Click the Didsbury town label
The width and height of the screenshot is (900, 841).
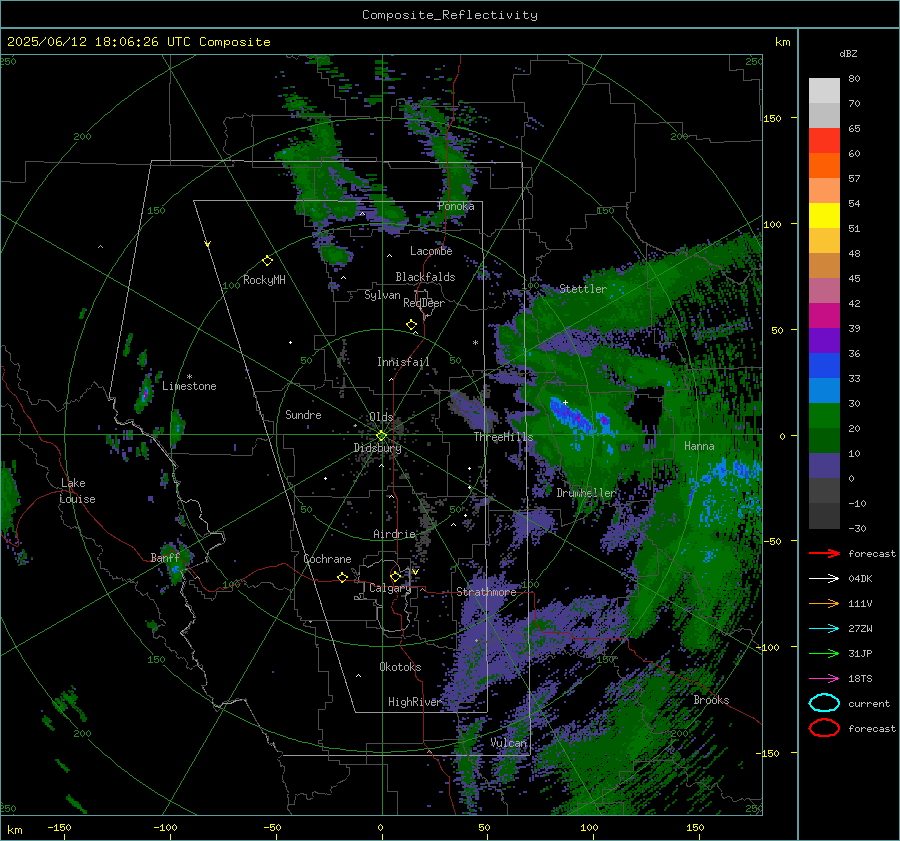point(378,448)
